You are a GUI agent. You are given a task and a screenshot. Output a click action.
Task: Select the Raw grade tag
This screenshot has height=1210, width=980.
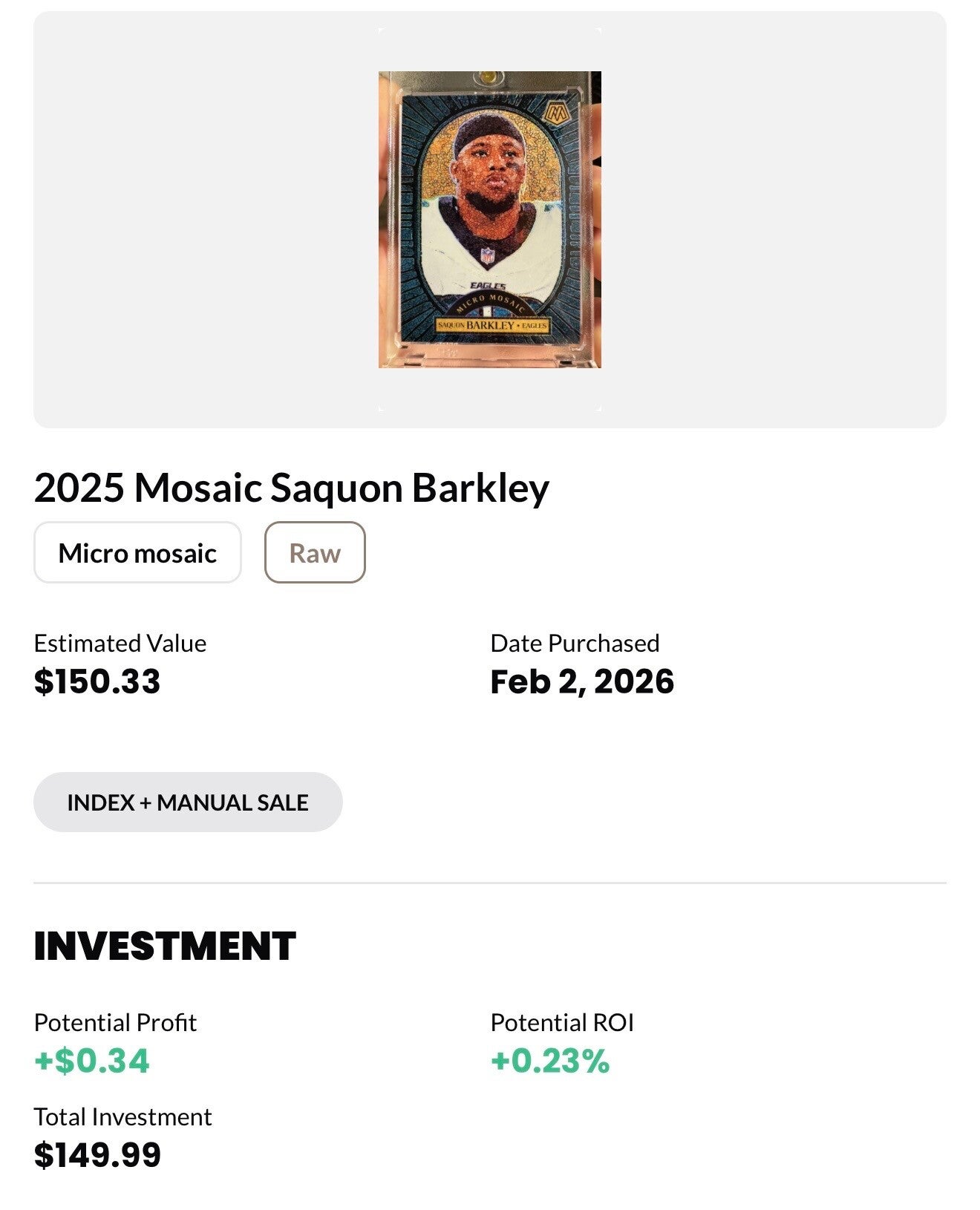(x=315, y=553)
